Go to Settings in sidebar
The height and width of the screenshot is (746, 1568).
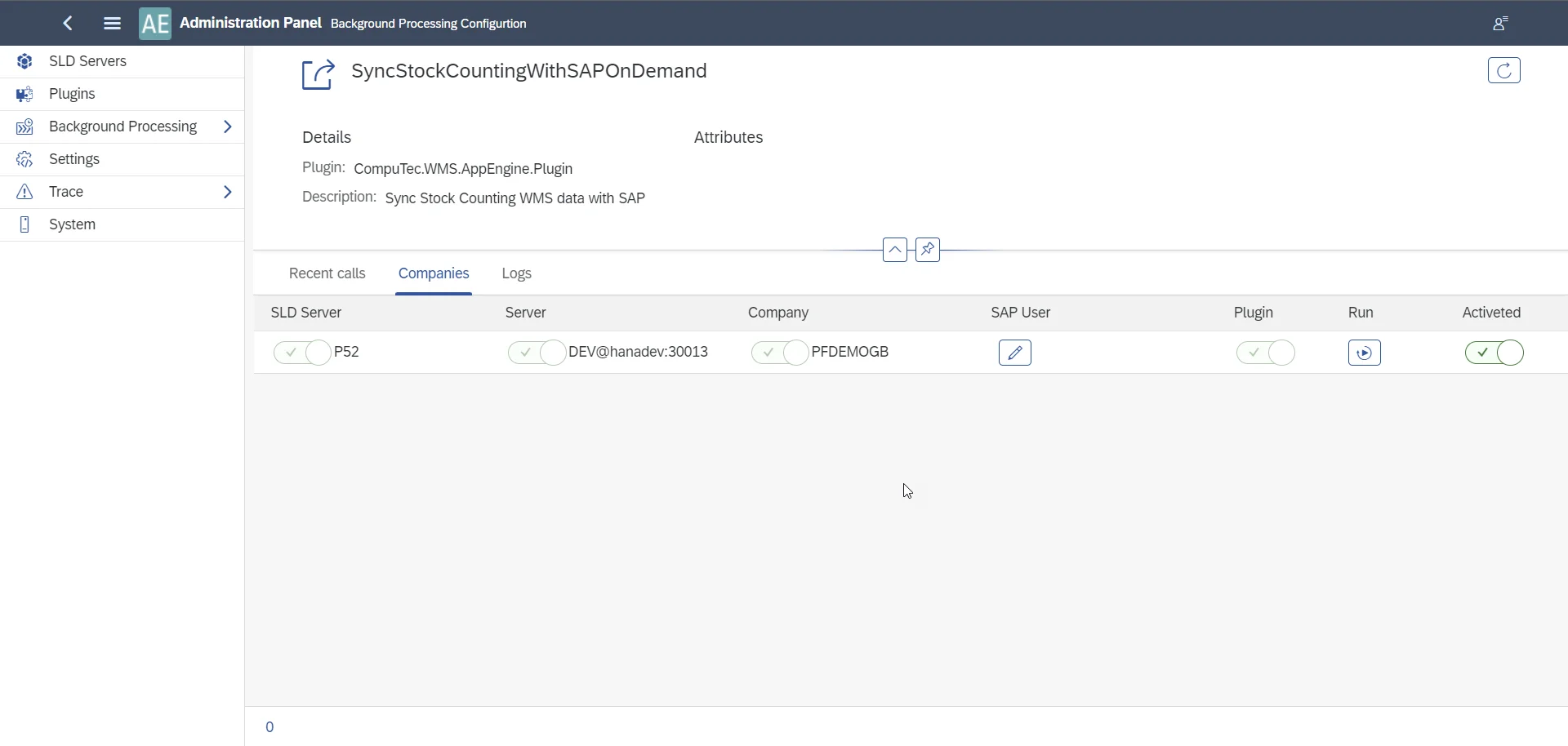[x=74, y=160]
